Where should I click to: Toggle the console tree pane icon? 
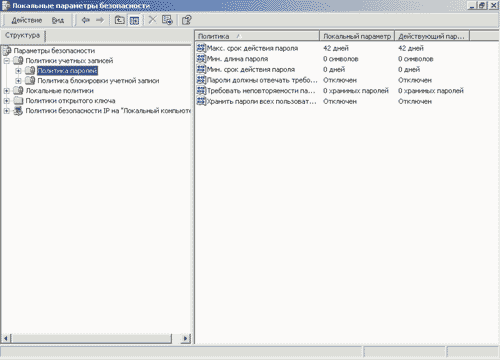[x=134, y=20]
